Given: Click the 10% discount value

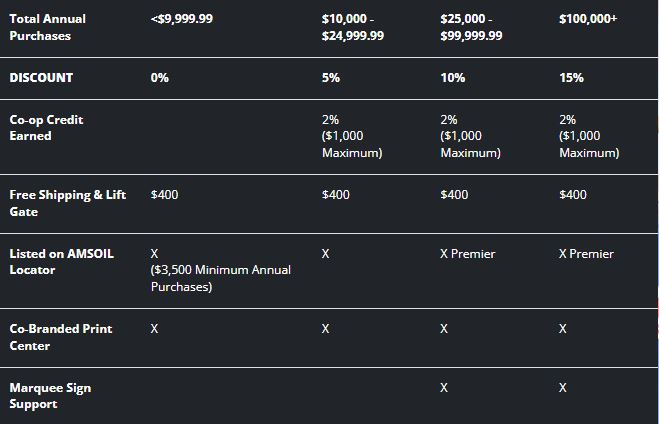Looking at the screenshot, I should click(x=453, y=78).
